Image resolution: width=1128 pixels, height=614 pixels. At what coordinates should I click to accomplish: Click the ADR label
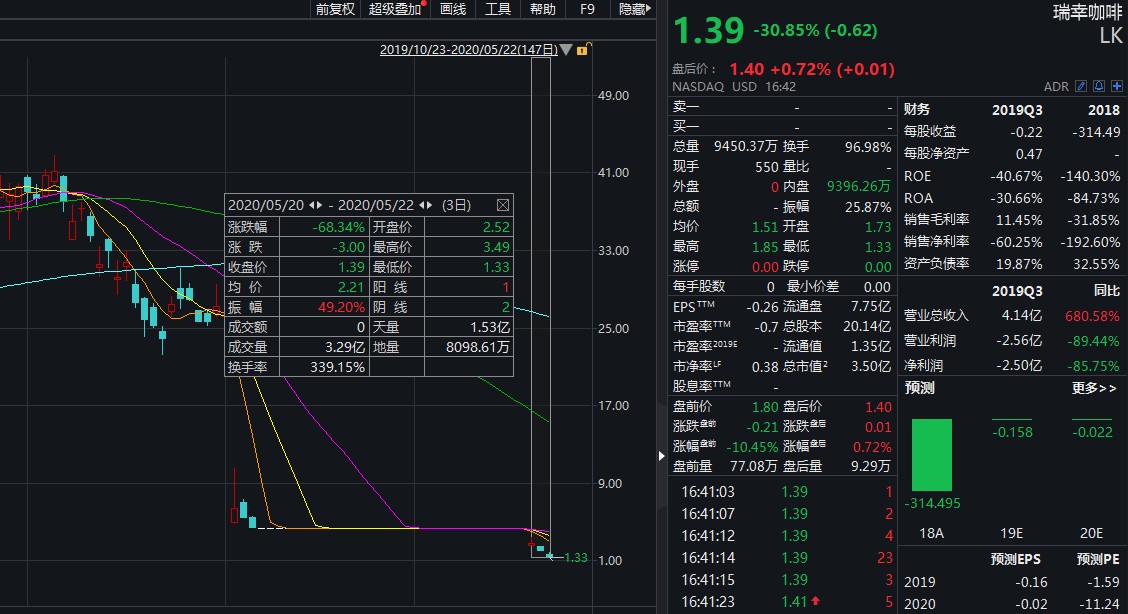pos(1056,86)
